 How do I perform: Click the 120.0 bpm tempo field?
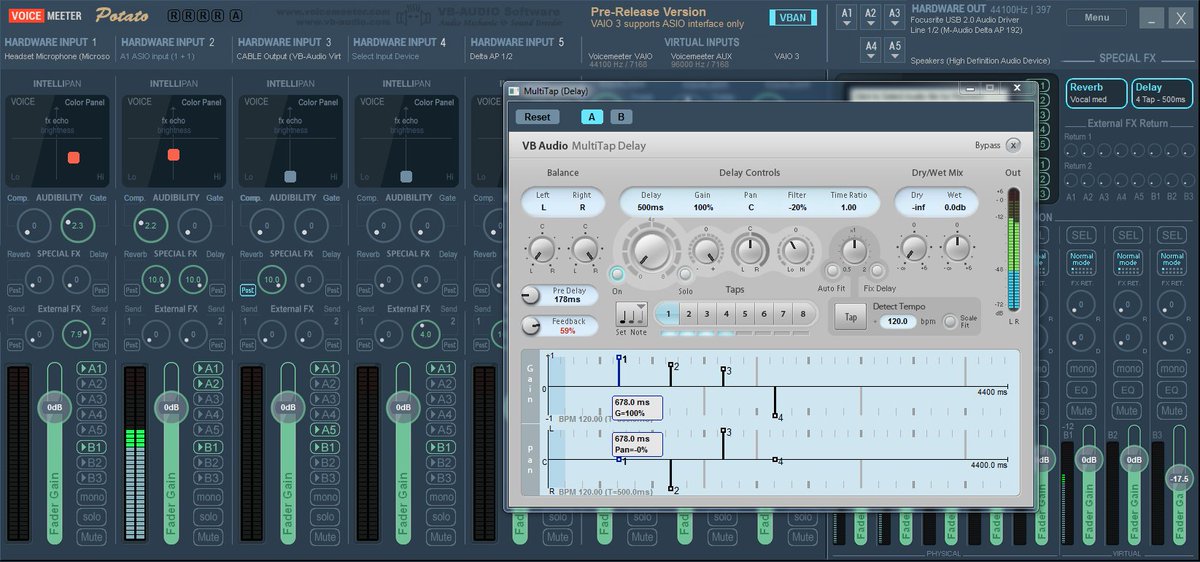coord(898,321)
